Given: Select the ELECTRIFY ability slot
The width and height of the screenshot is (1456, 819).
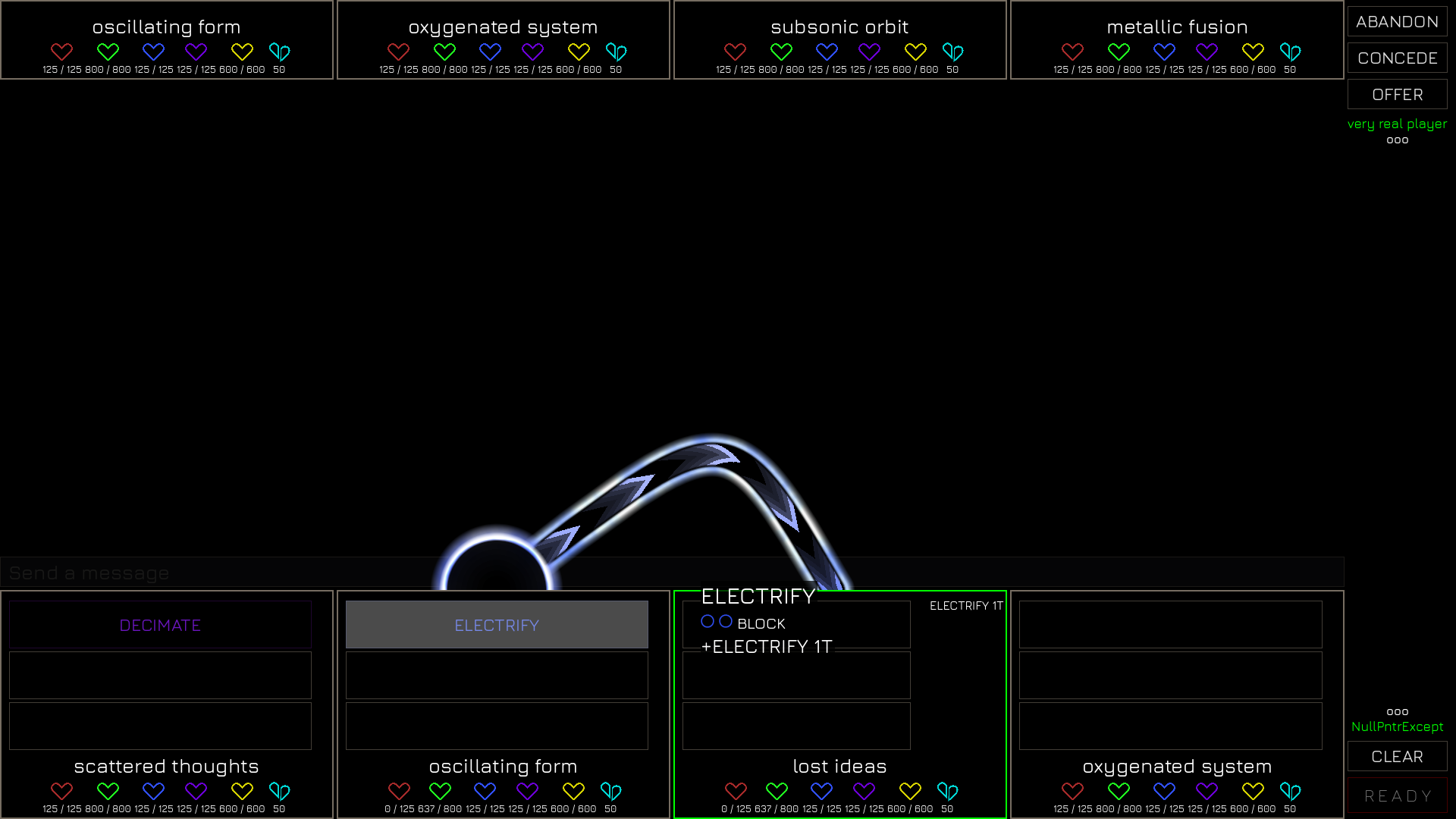Looking at the screenshot, I should (497, 625).
